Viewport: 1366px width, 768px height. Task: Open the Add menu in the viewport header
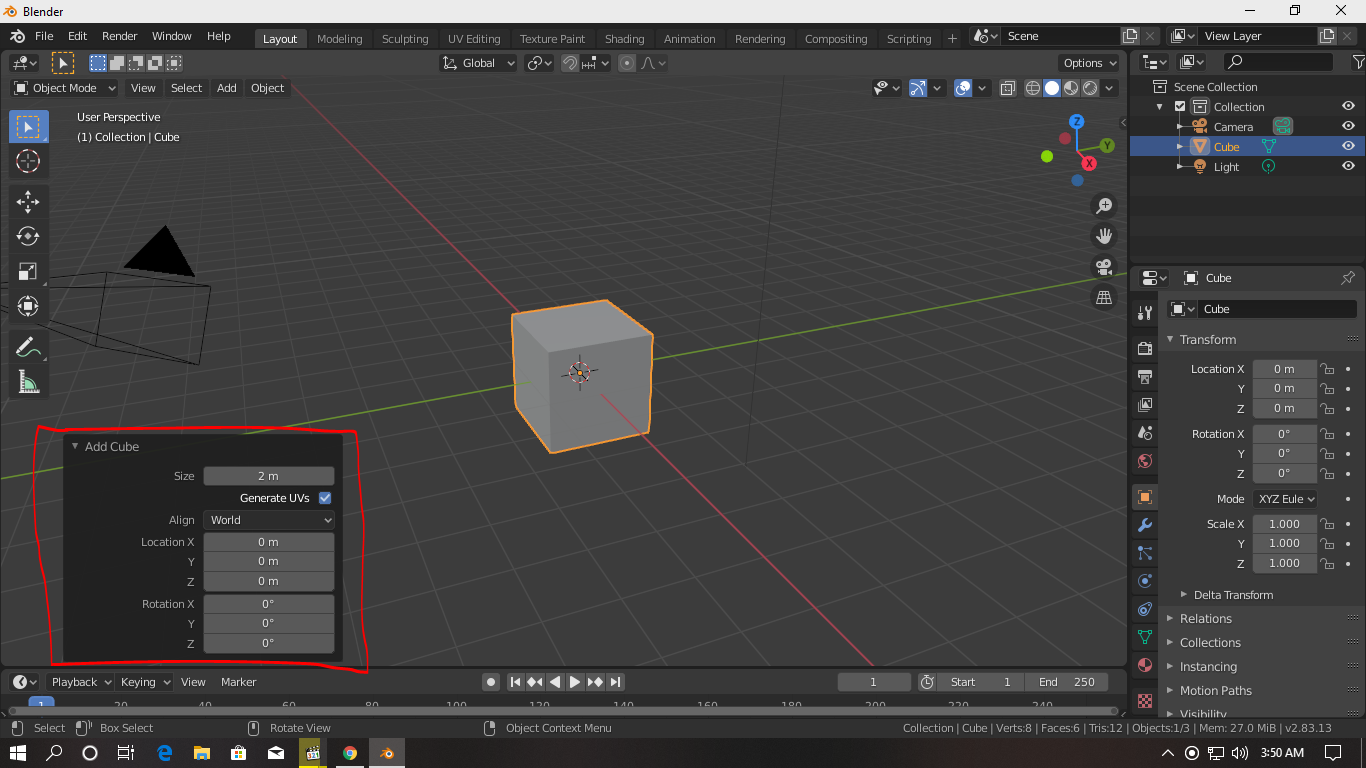pyautogui.click(x=227, y=88)
